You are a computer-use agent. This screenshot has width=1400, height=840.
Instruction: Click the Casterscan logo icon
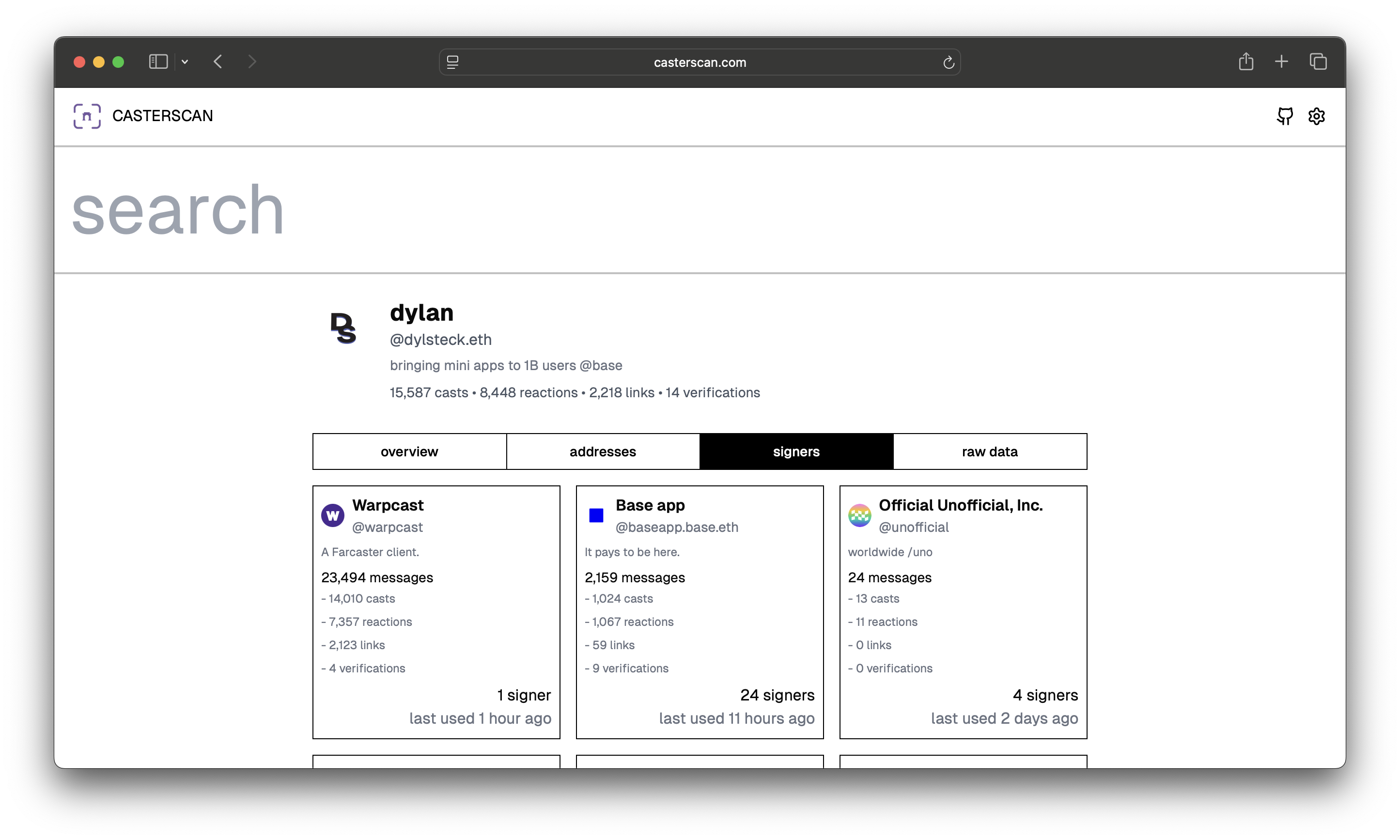click(87, 116)
